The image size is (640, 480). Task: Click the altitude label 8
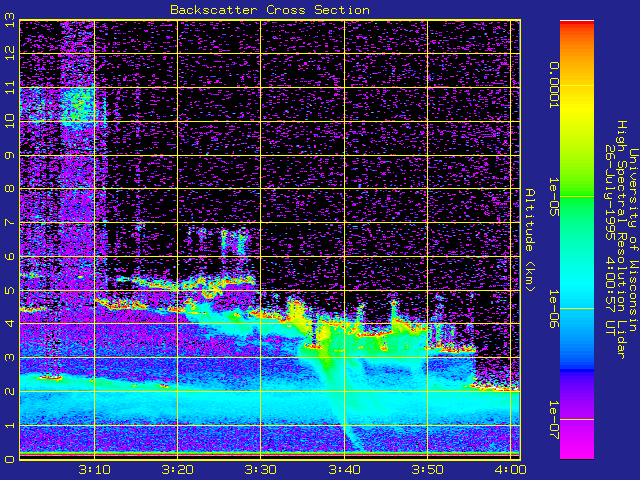click(x=9, y=189)
